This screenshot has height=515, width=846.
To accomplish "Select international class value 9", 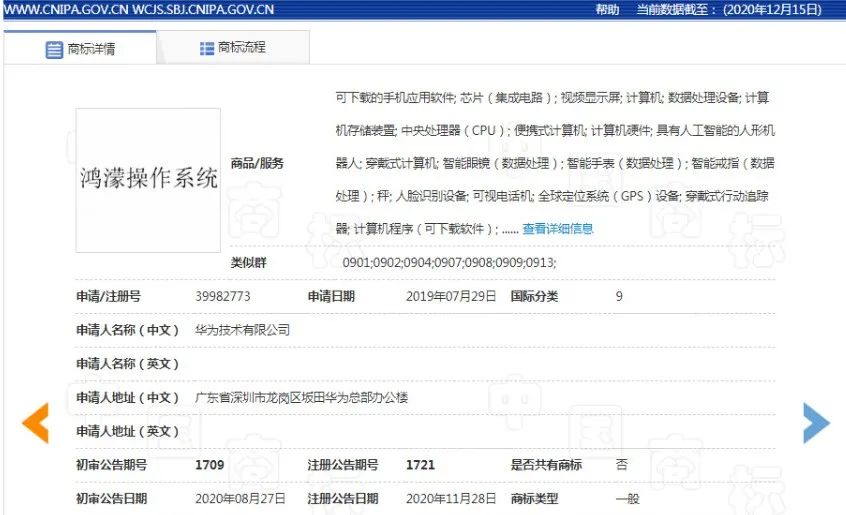I will [619, 296].
